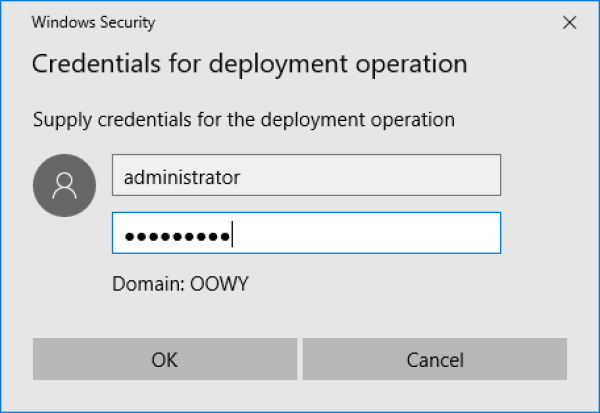Screen dimensions: 600x413
Task: Click the user avatar icon
Action: coord(66,186)
